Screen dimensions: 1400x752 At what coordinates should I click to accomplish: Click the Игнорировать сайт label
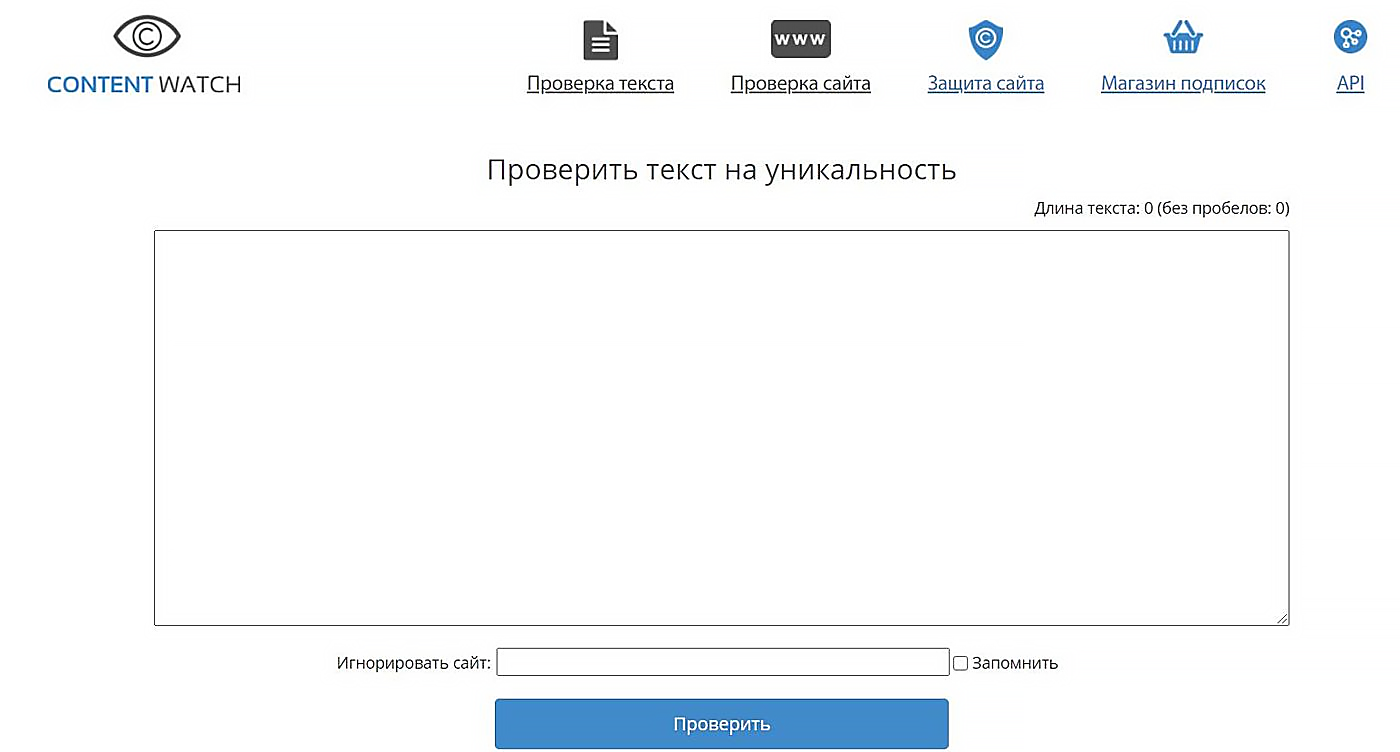pyautogui.click(x=414, y=663)
